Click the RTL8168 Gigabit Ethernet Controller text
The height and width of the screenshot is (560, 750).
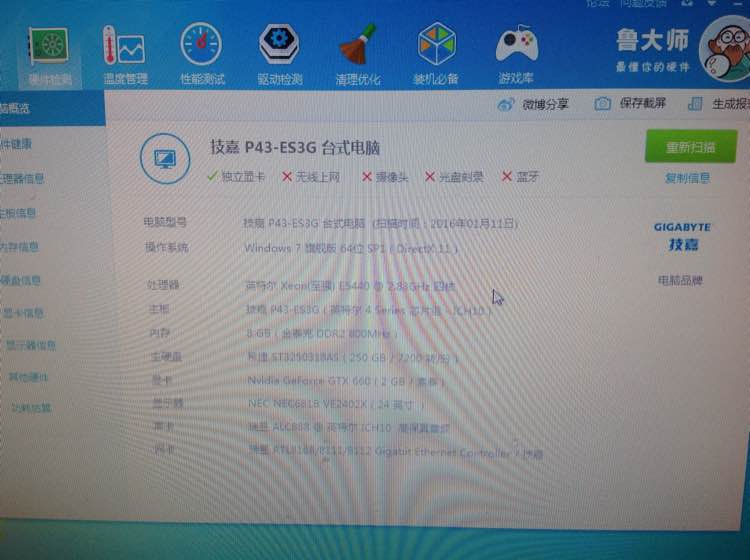click(396, 451)
